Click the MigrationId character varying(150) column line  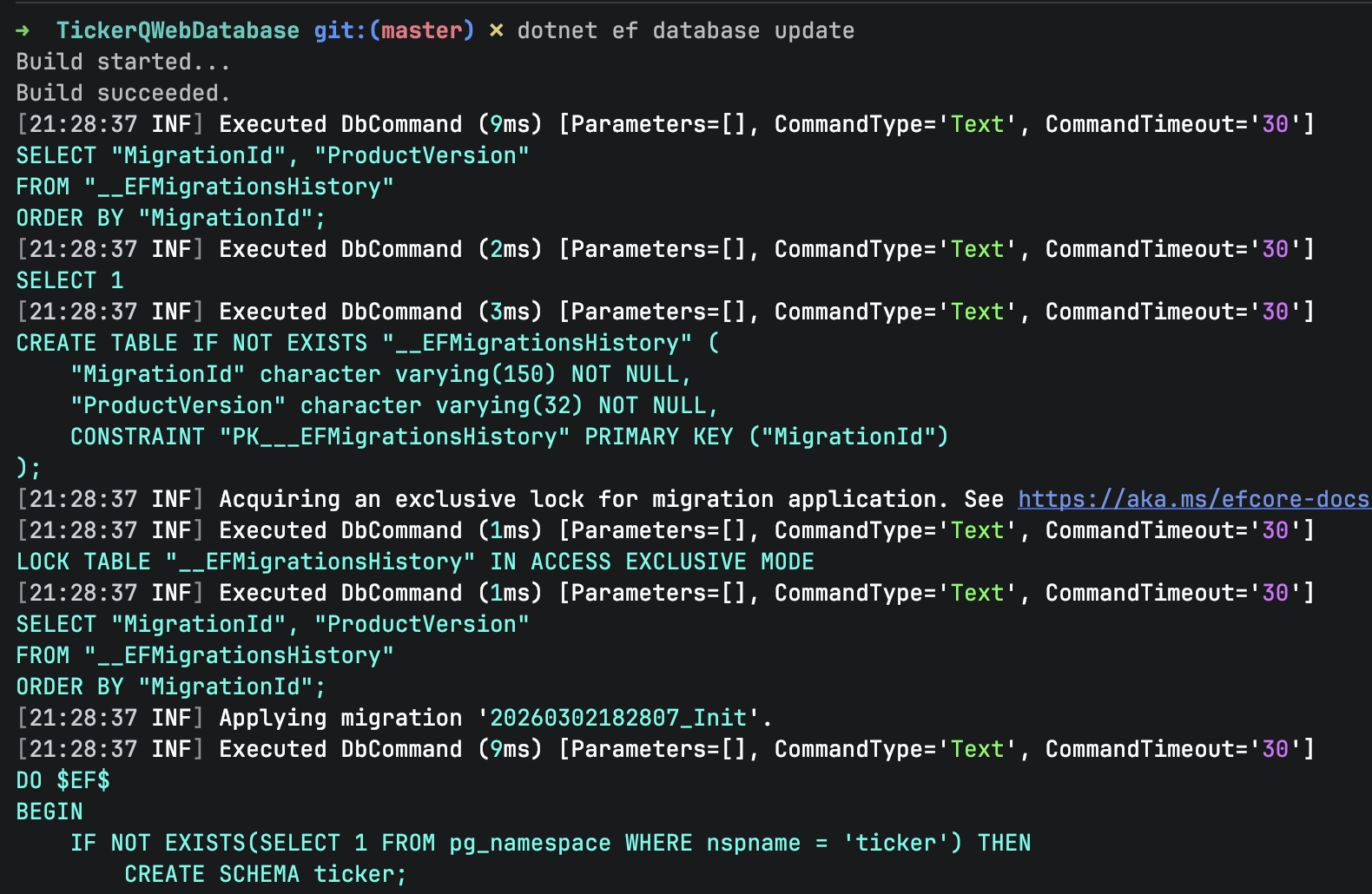click(380, 374)
